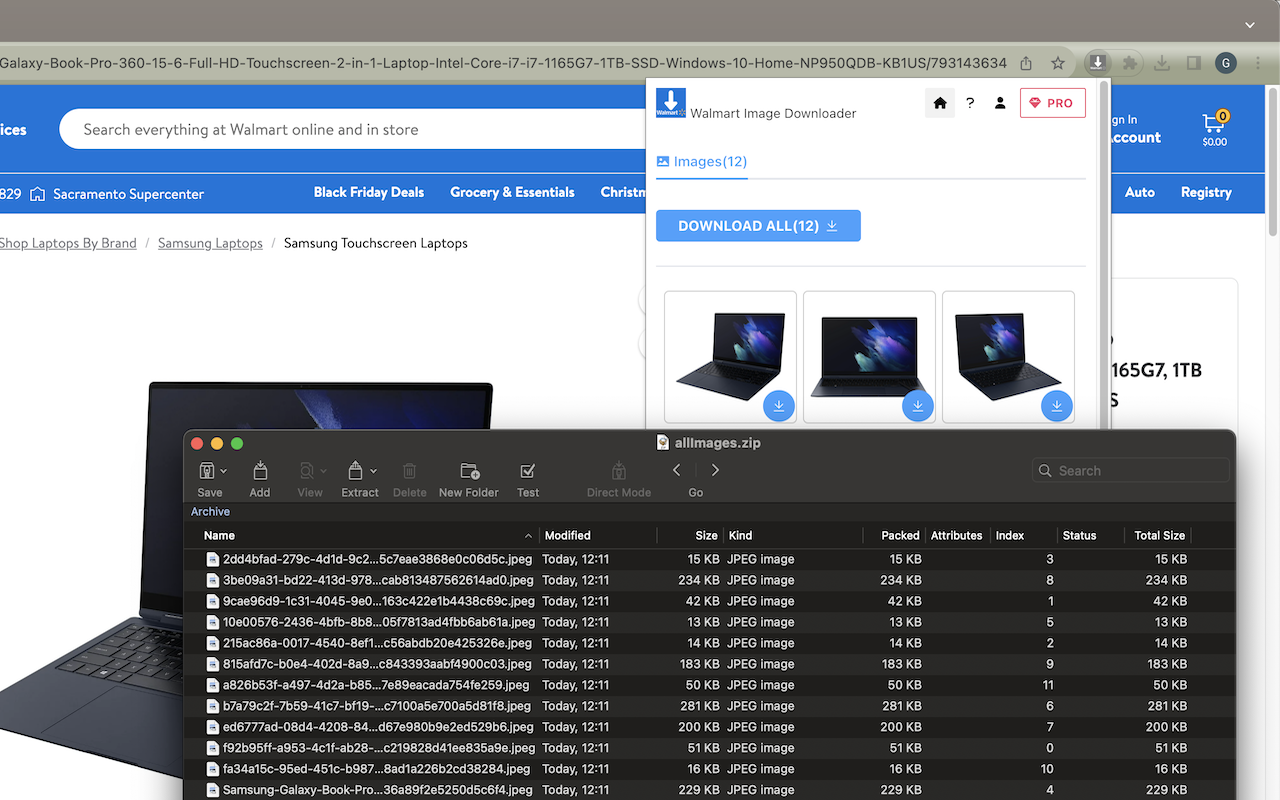The width and height of the screenshot is (1280, 800).
Task: Go forward with the right chevron
Action: (715, 470)
